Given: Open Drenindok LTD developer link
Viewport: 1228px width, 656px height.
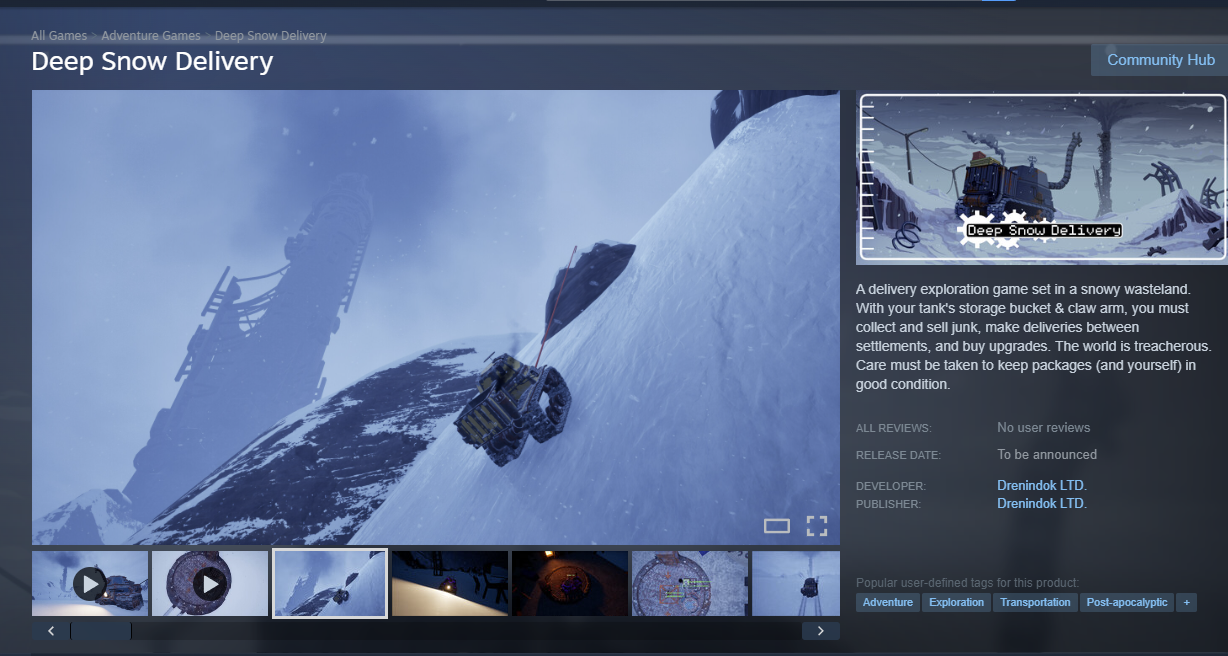Looking at the screenshot, I should click(x=1042, y=485).
